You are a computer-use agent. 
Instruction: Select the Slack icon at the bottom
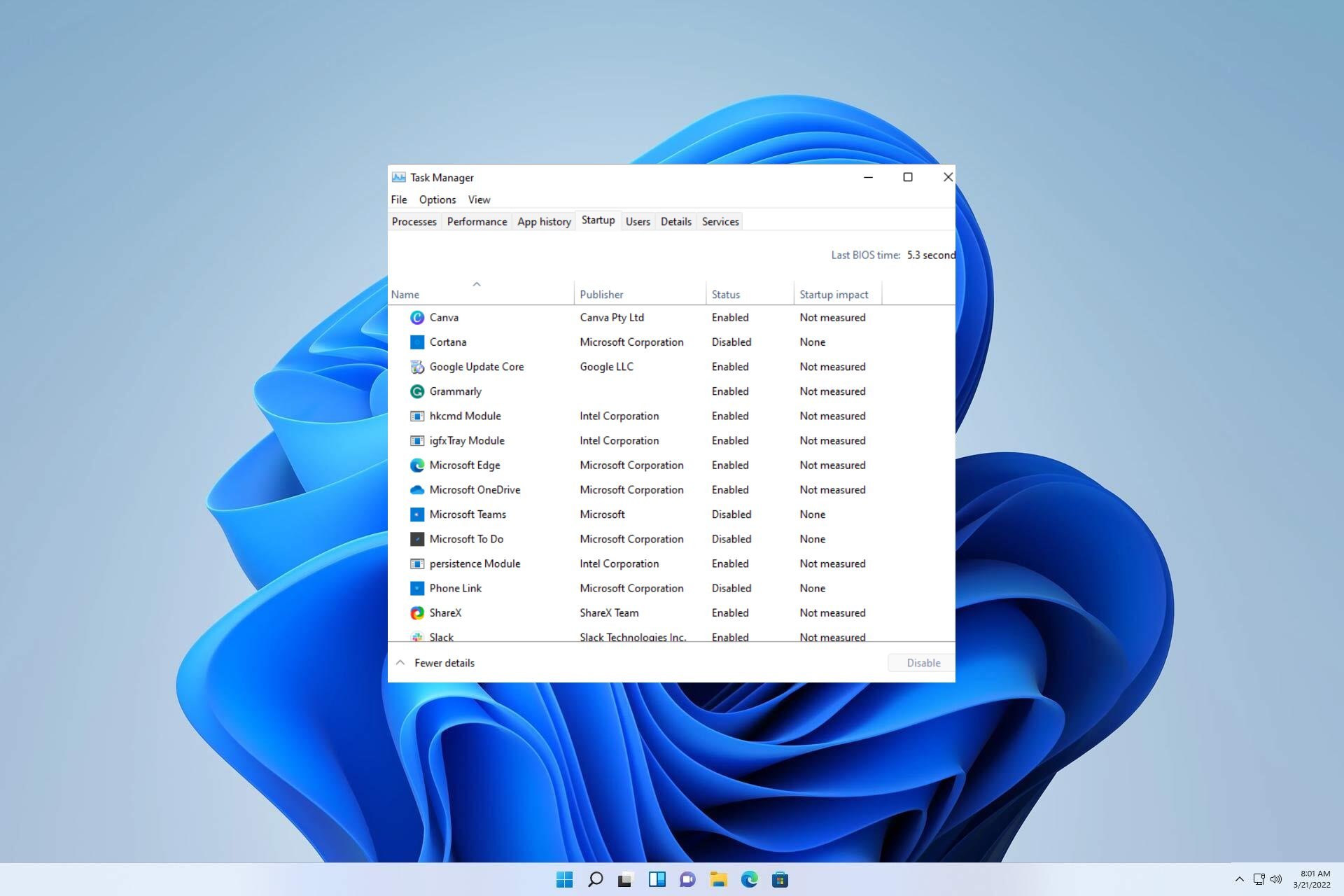417,636
